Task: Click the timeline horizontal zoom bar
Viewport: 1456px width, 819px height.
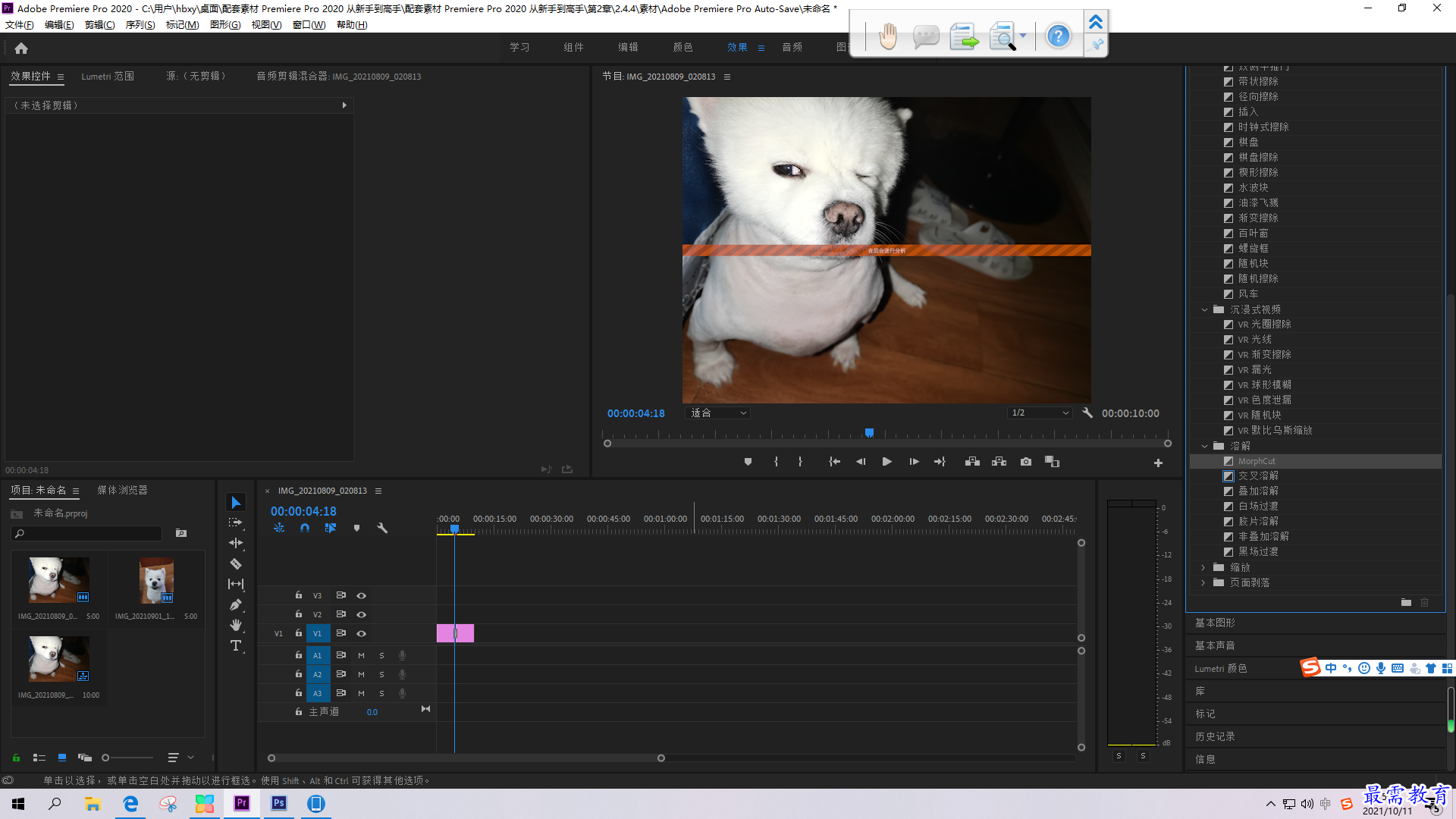Action: [466, 758]
